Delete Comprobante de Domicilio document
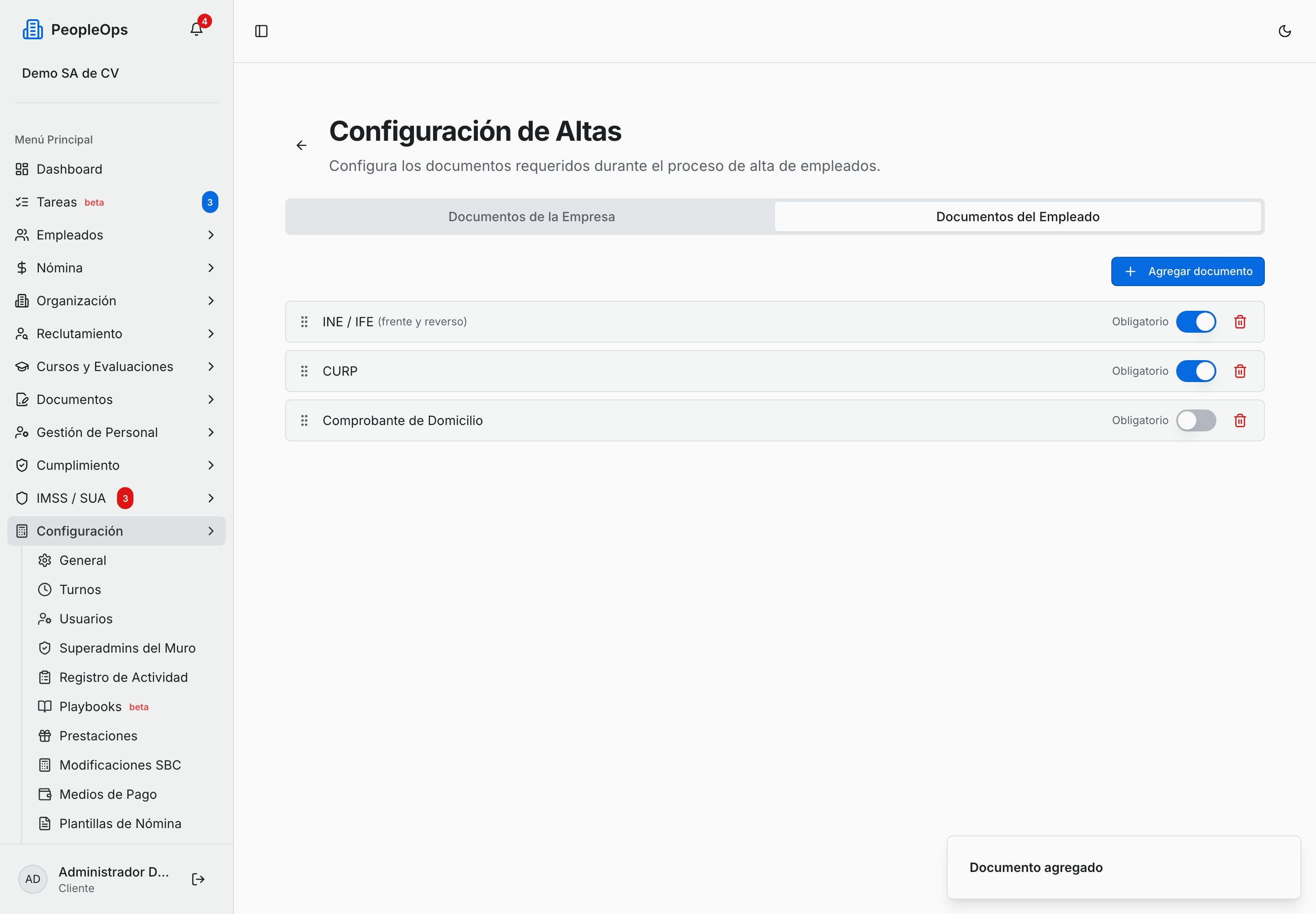 point(1240,420)
